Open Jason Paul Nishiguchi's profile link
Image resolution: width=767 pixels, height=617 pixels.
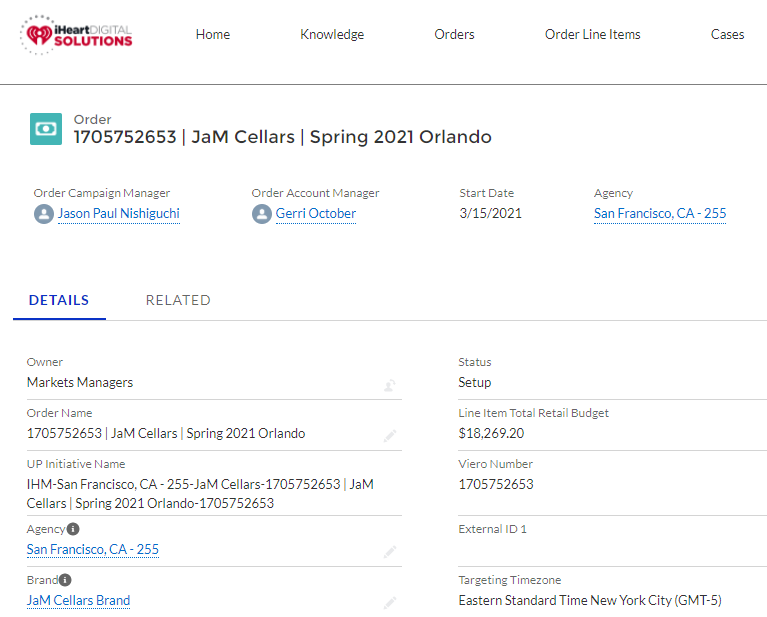119,214
